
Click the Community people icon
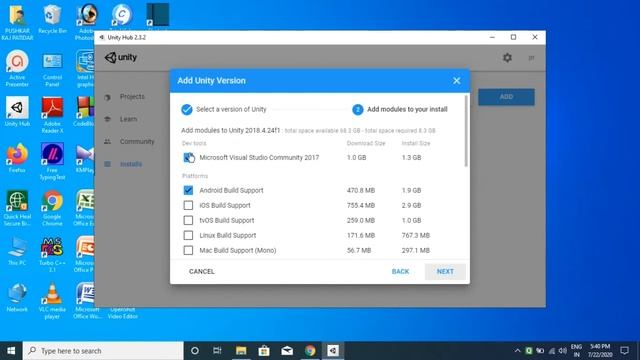pyautogui.click(x=107, y=142)
